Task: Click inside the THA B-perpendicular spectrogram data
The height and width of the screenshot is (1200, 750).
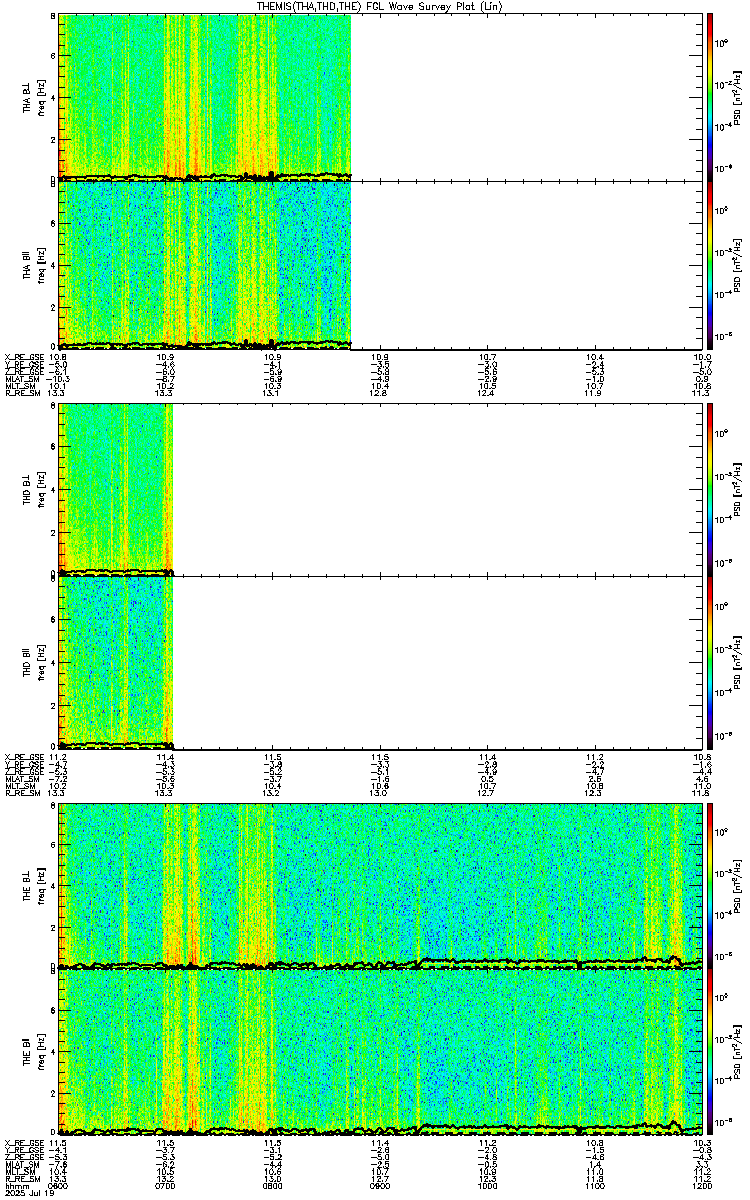Action: [205, 96]
